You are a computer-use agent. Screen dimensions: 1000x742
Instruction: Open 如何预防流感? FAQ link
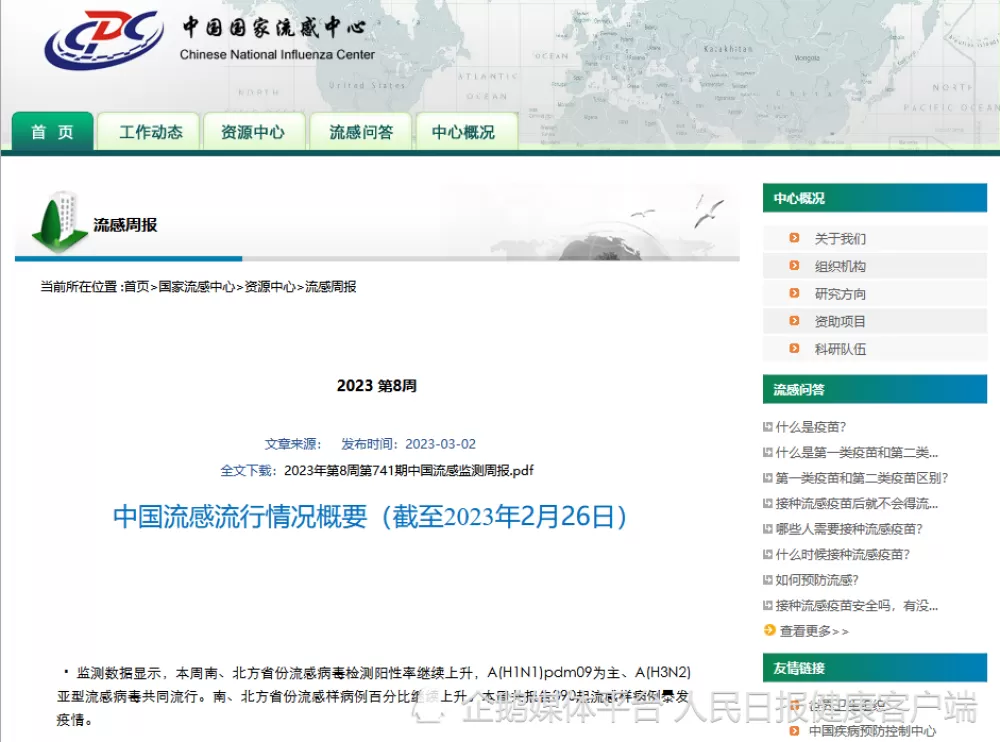817,580
